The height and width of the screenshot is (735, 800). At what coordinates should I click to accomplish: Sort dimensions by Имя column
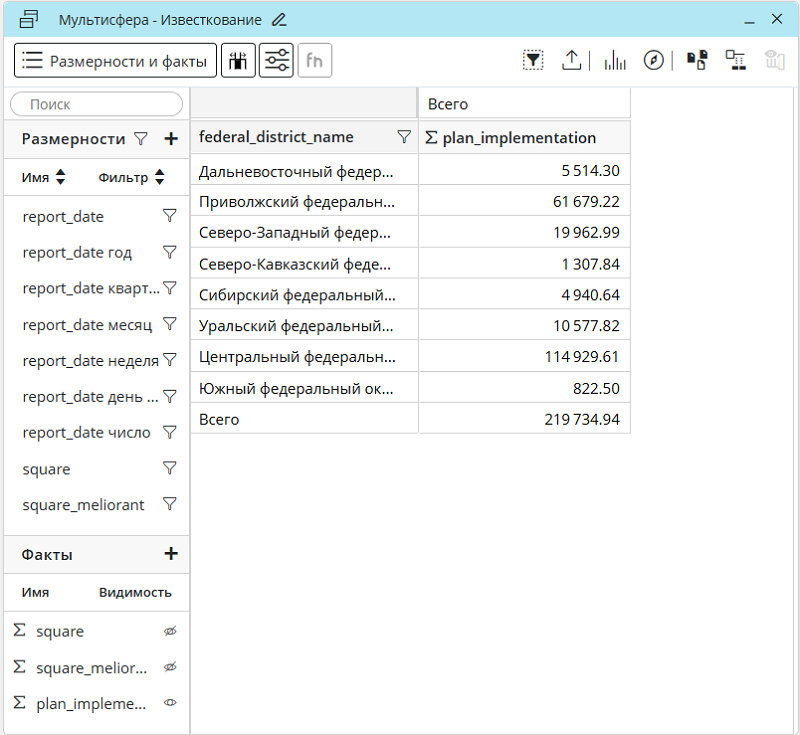(x=60, y=177)
